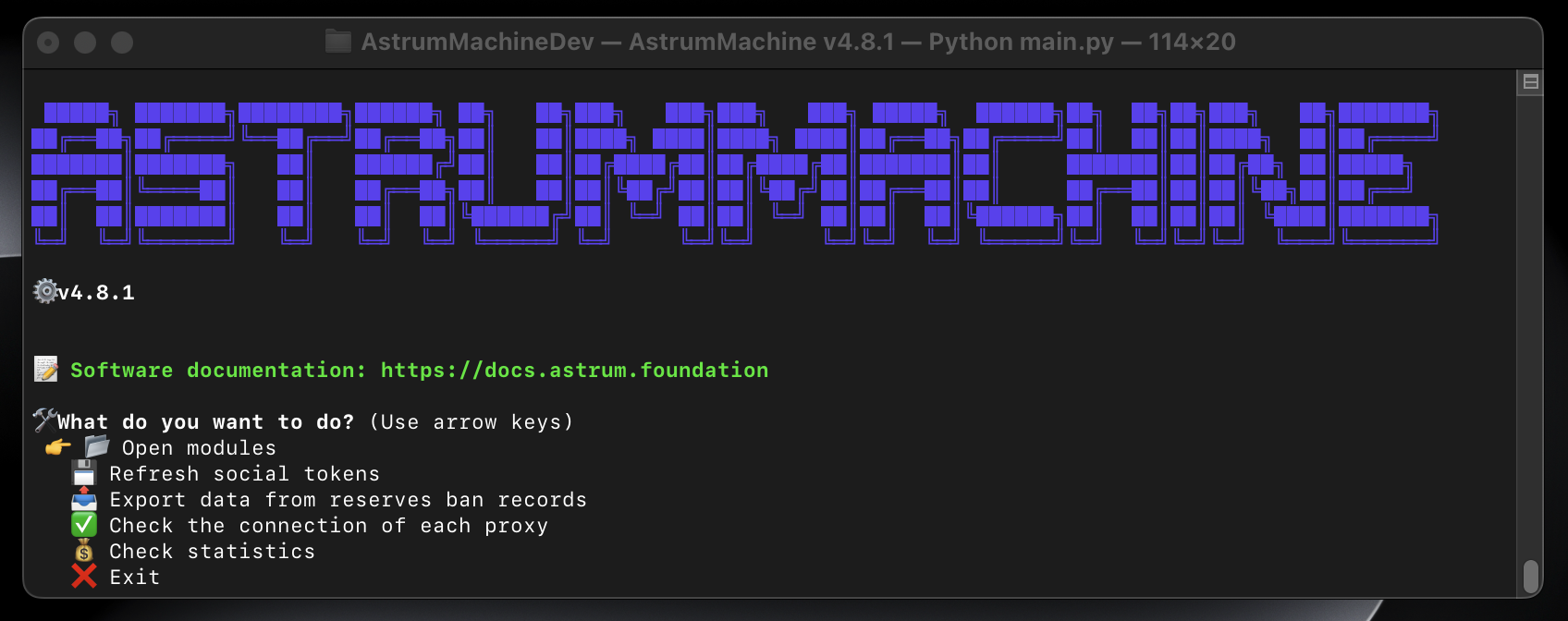Choose Refresh social tokens
The image size is (1568, 621).
(244, 474)
